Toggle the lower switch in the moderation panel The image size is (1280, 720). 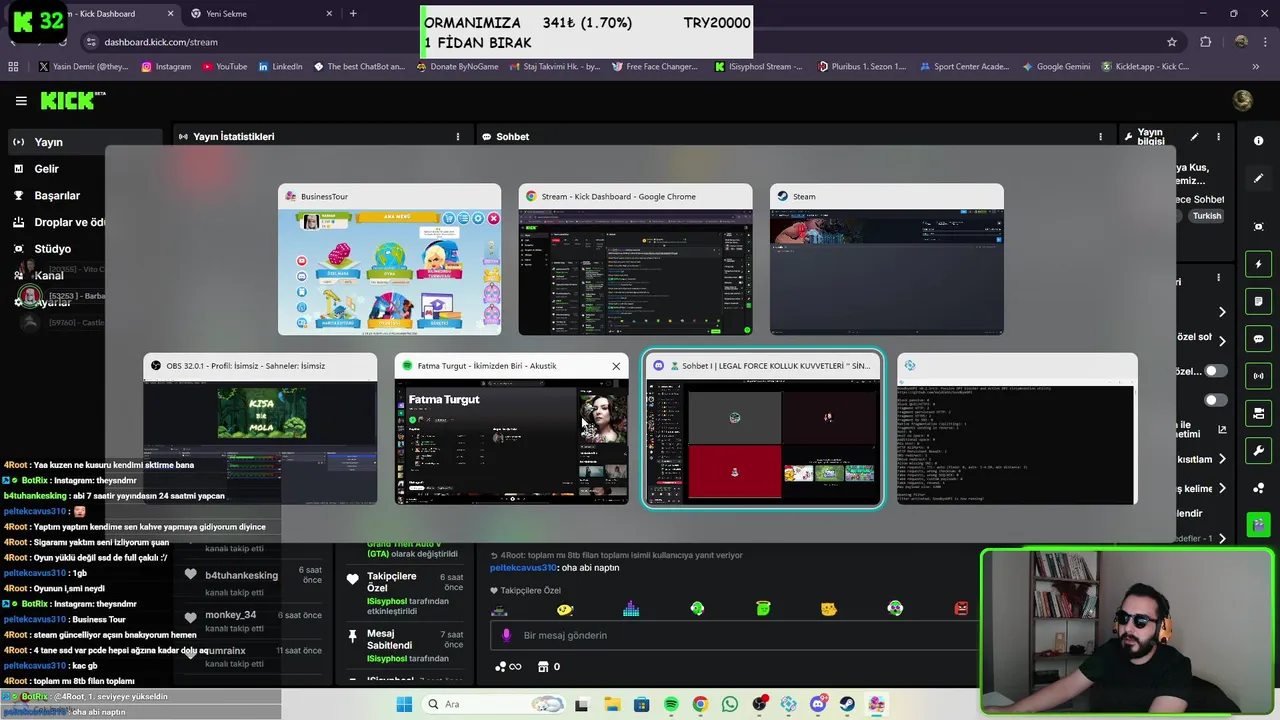[1215, 400]
